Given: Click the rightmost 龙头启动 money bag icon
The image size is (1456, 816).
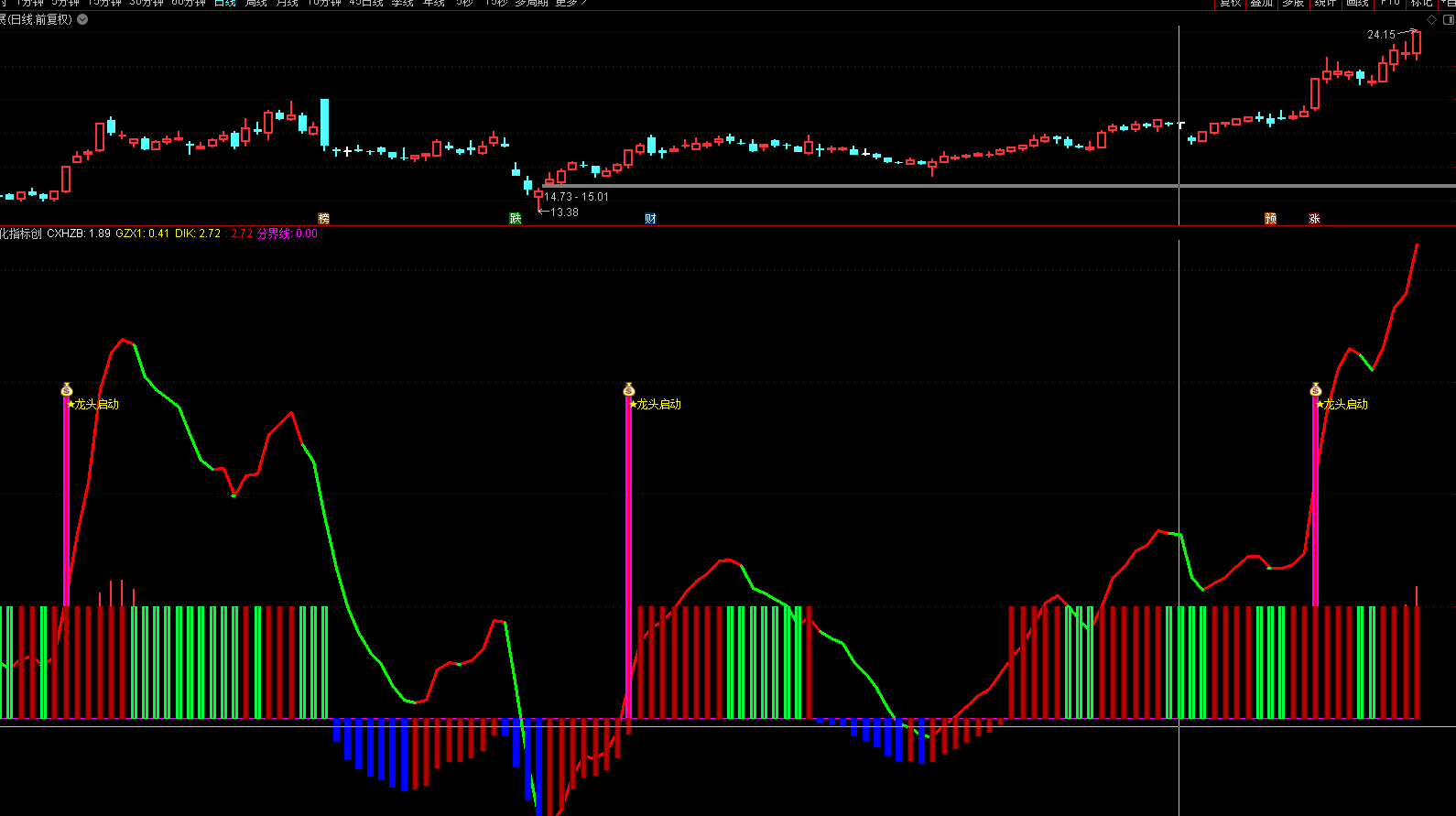Looking at the screenshot, I should (1316, 390).
